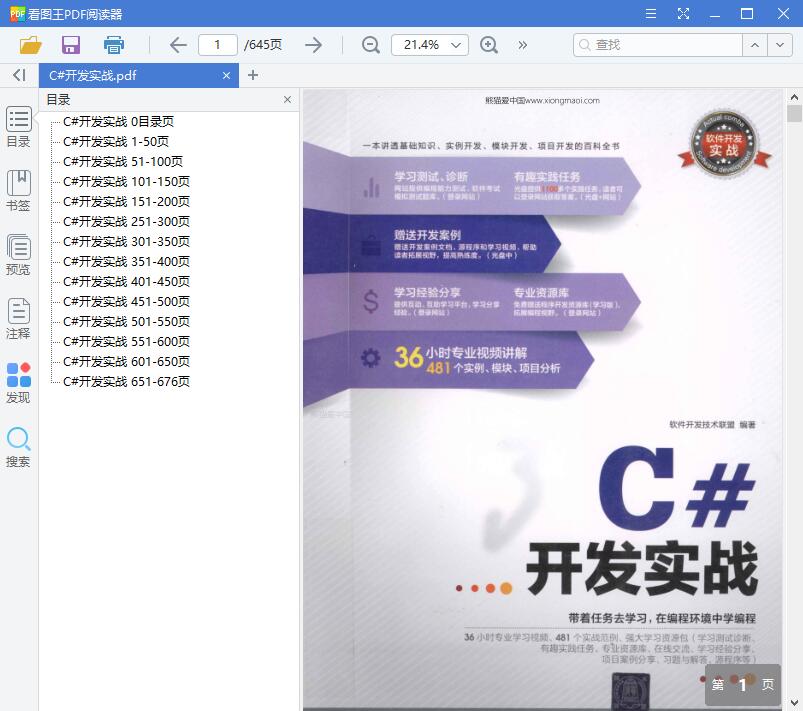The image size is (803, 711).
Task: Select outline entry C#开发实战 601-650页
Action: click(126, 361)
